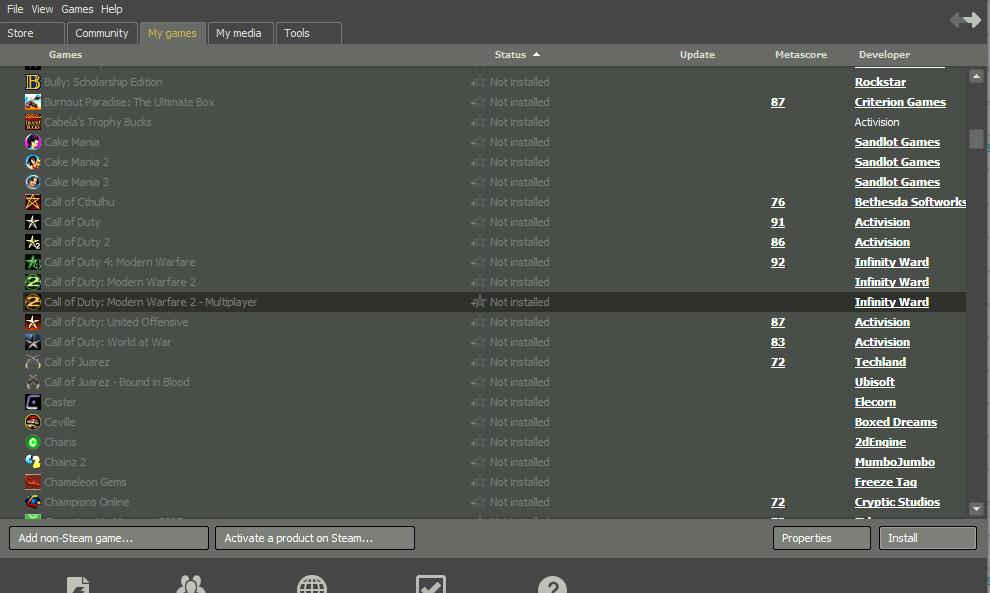Viewport: 990px width, 593px height.
Task: Click the Chameleon Gems game icon
Action: 33,482
